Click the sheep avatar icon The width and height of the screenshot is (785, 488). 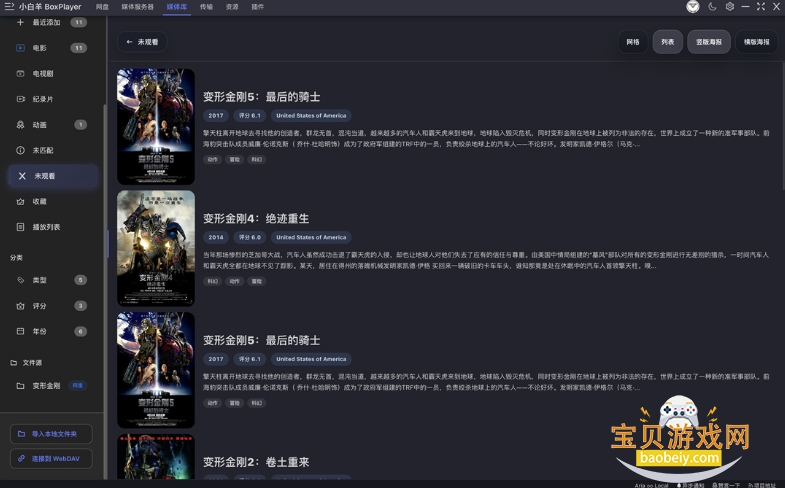pyautogui.click(x=693, y=7)
